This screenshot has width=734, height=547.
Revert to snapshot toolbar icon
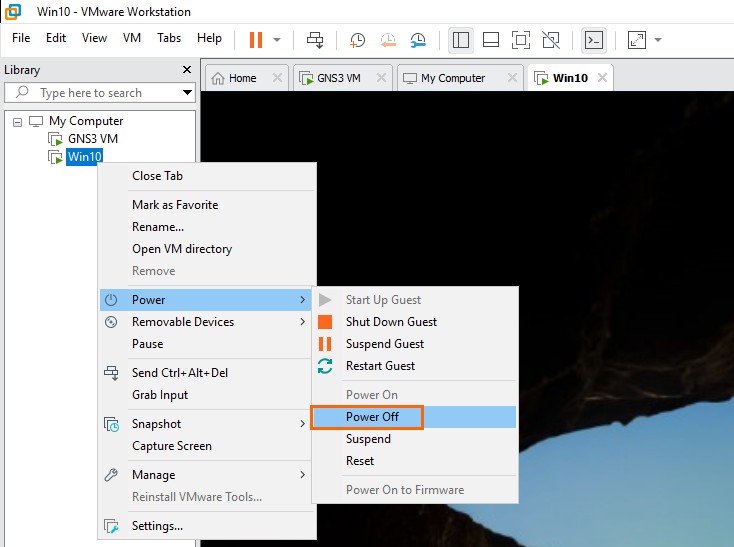coord(388,40)
